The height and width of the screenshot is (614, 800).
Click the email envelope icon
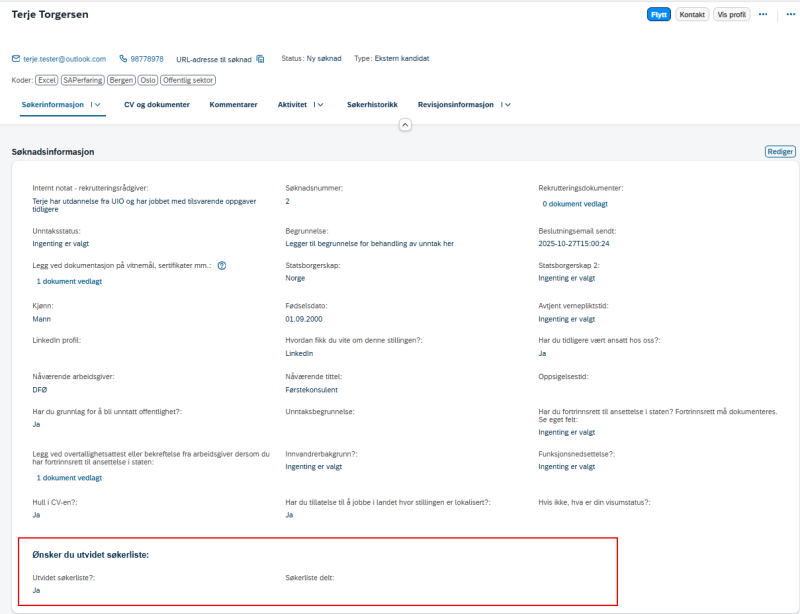coord(16,59)
